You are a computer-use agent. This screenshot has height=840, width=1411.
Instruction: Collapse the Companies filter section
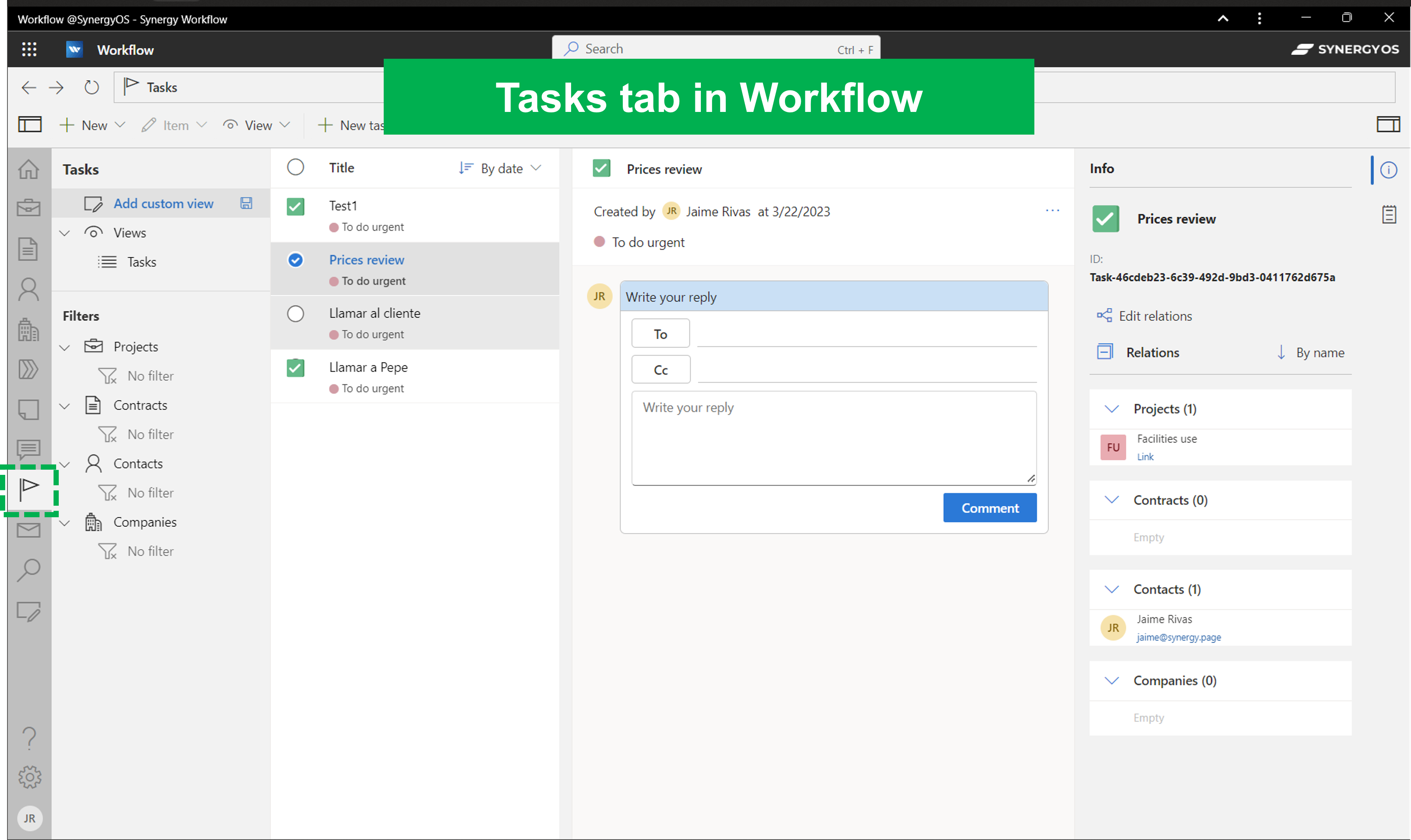tap(65, 523)
